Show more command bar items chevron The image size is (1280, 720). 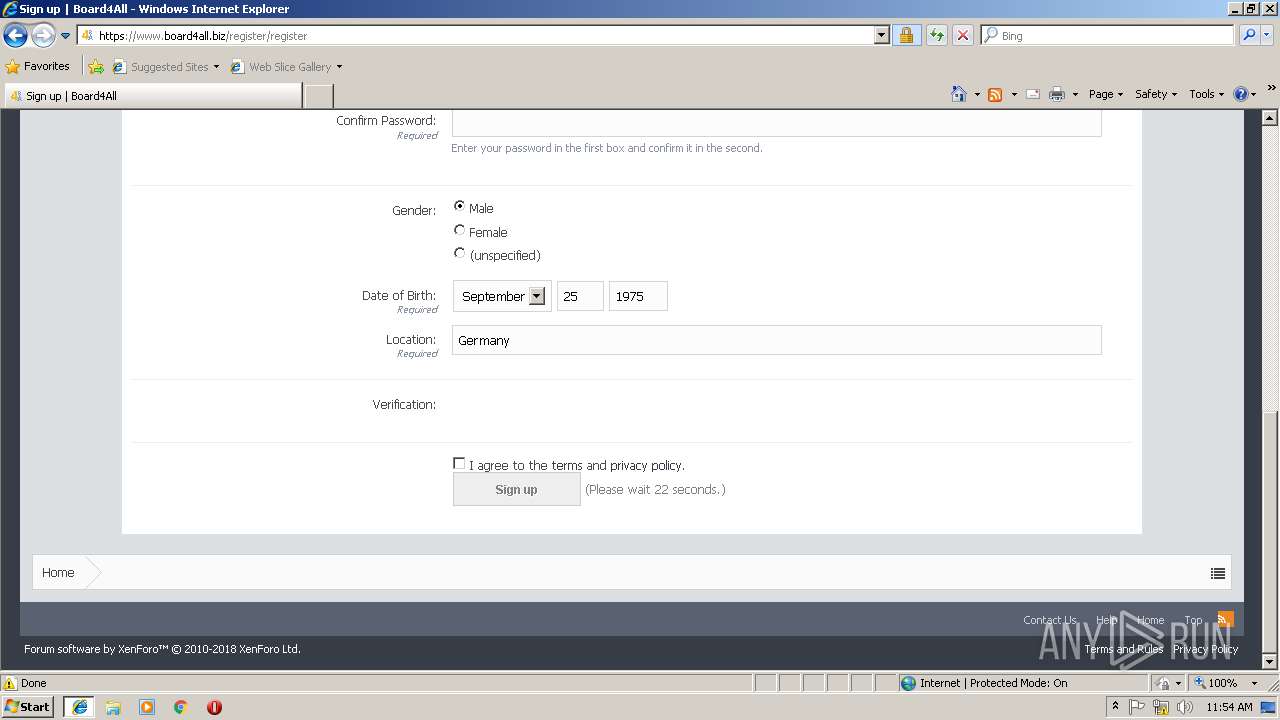pyautogui.click(x=1271, y=88)
